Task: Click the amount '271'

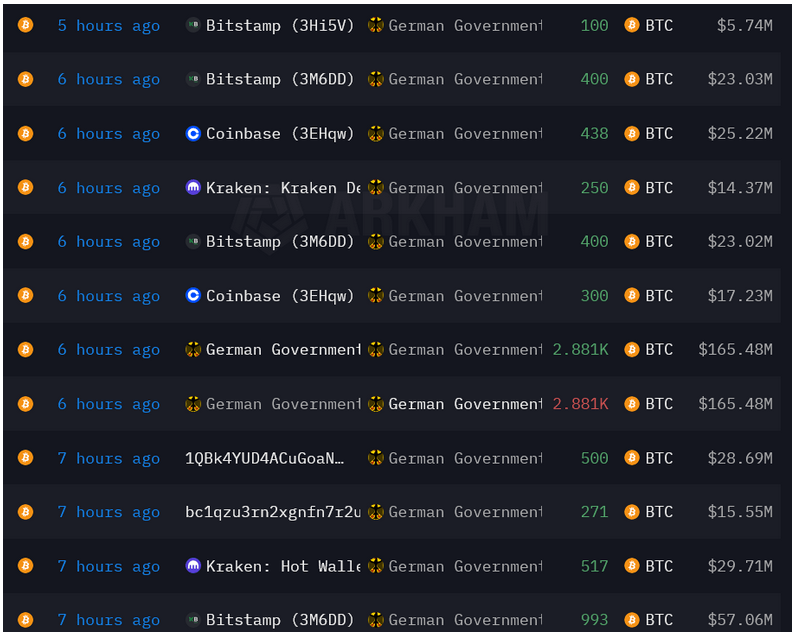Action: (x=594, y=512)
